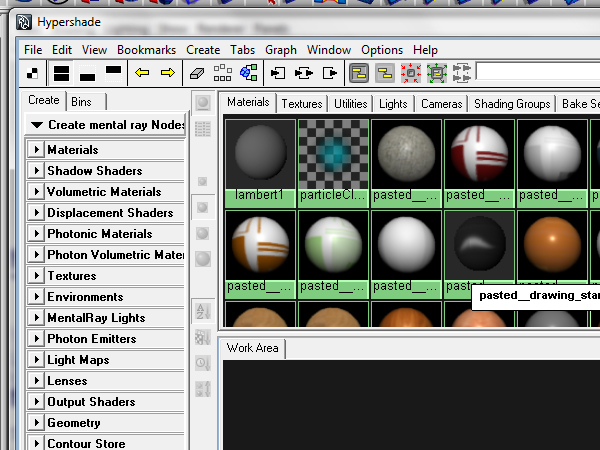600x450 pixels.
Task: Open the Bookmarks menu
Action: (147, 50)
